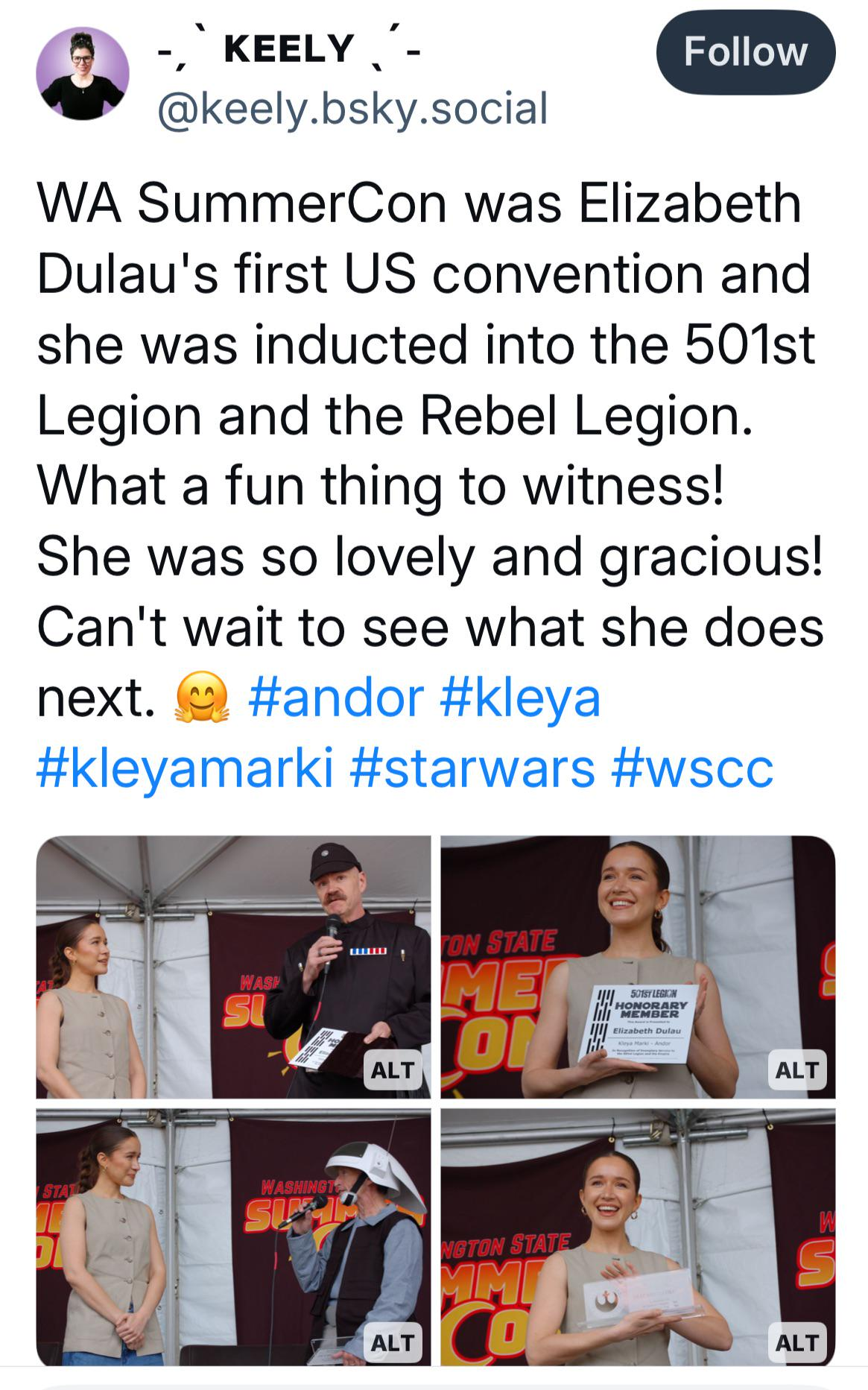This screenshot has width=868, height=1390.
Task: Open the KEELY display name
Action: [288, 49]
